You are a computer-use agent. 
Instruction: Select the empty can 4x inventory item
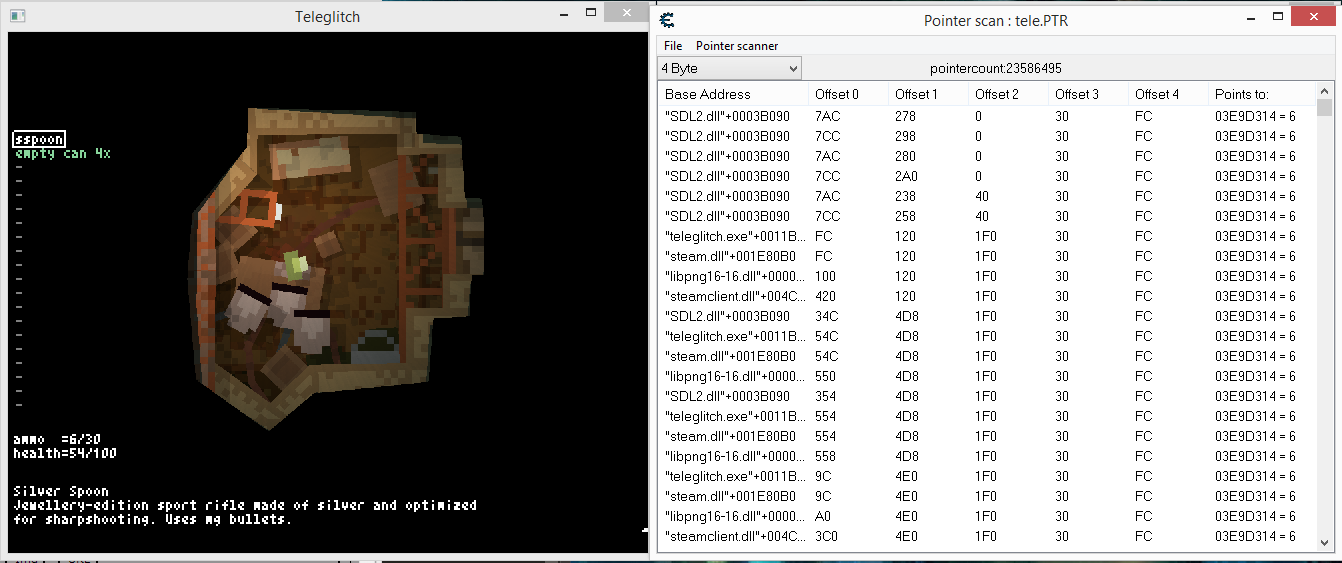click(x=62, y=154)
